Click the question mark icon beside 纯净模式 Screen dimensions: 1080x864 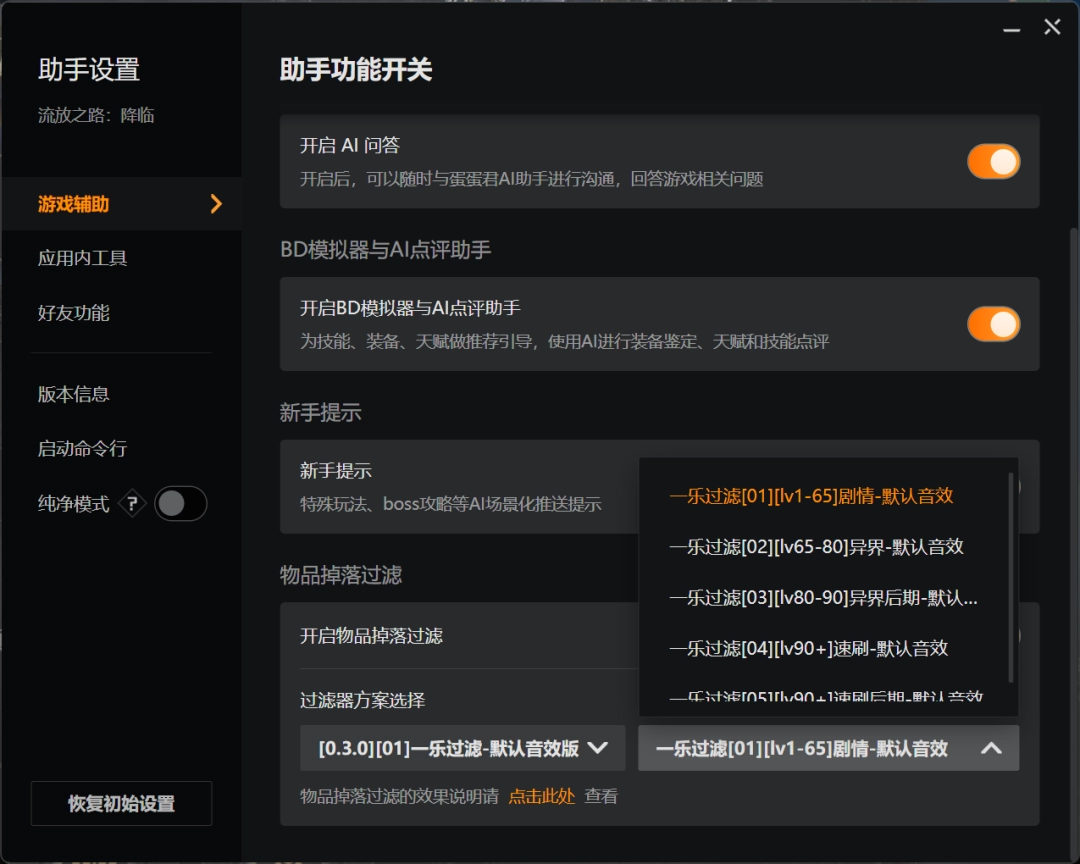(x=132, y=504)
